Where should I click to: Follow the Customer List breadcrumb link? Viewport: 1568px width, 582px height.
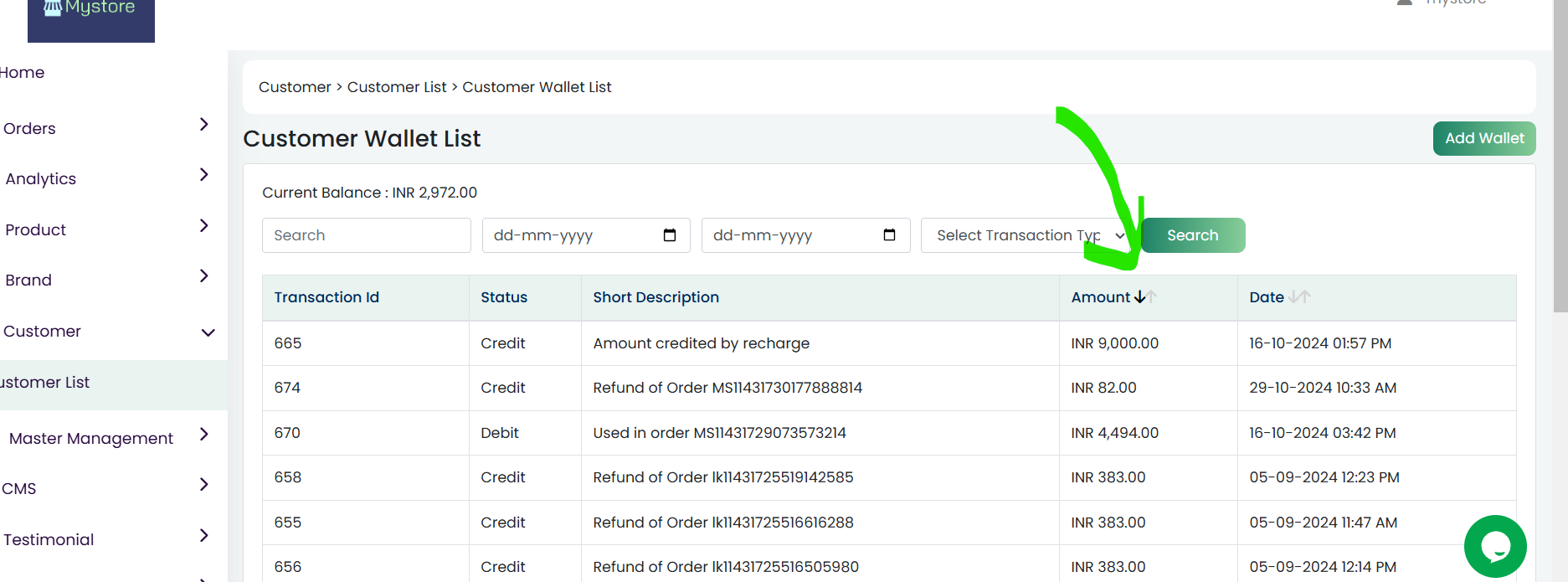397,87
